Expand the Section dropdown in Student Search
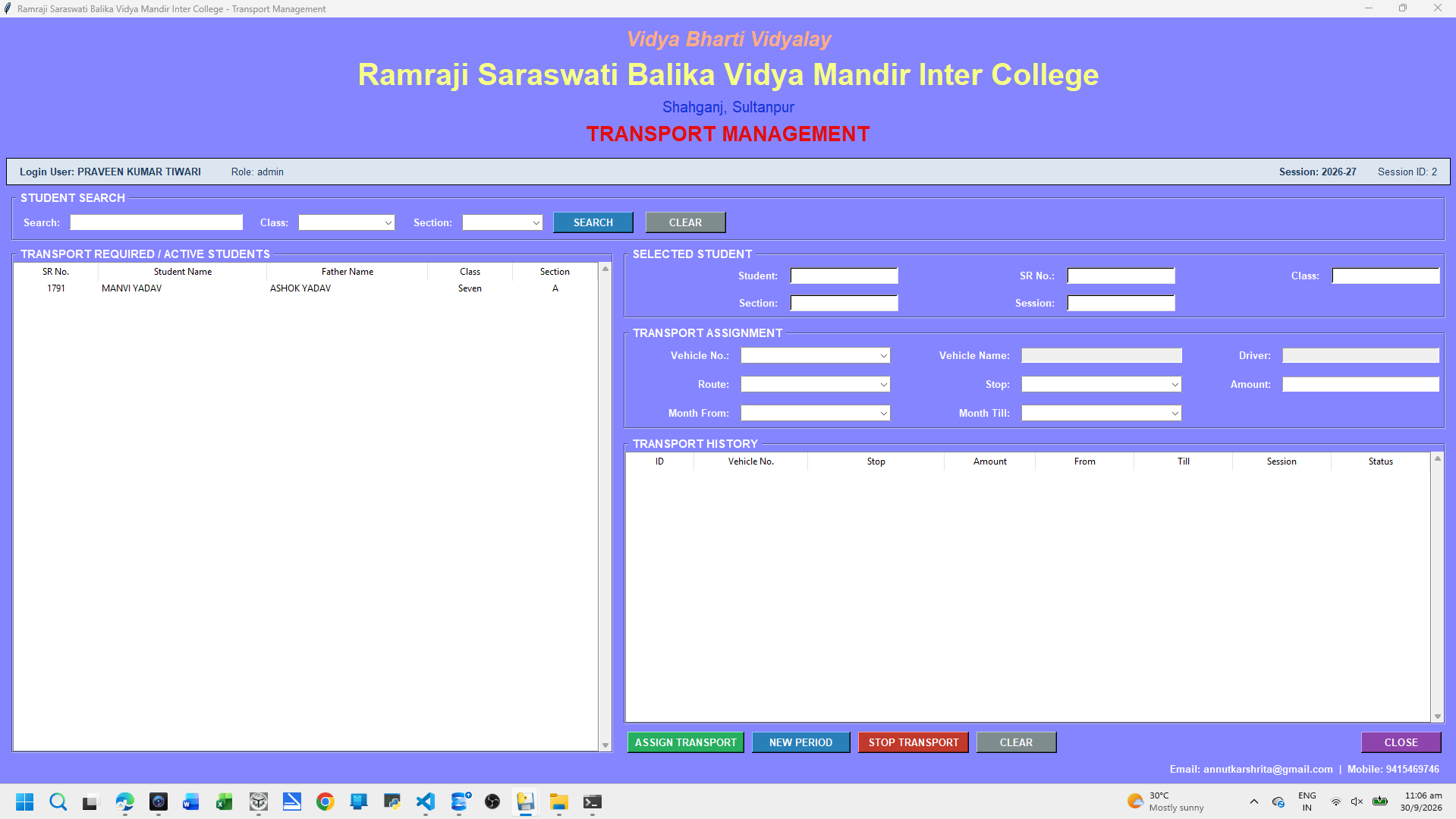Screen dimensions: 1456x819 coord(502,222)
